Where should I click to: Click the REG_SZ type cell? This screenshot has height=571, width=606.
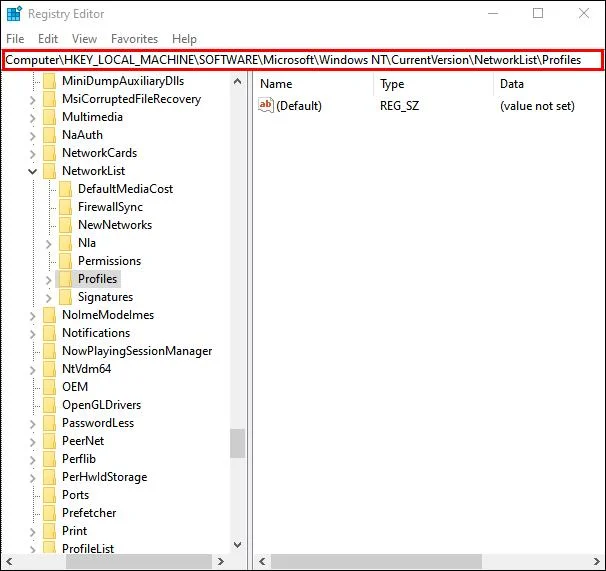(399, 106)
